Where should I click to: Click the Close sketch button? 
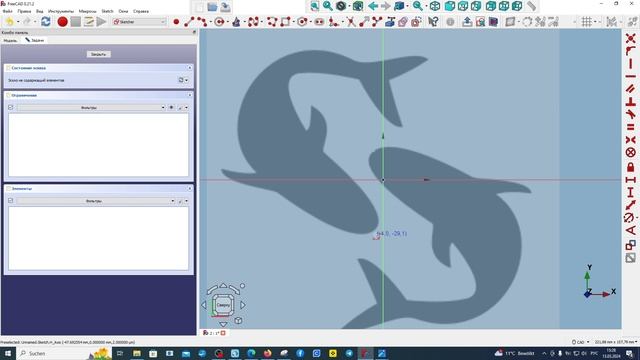[98, 54]
